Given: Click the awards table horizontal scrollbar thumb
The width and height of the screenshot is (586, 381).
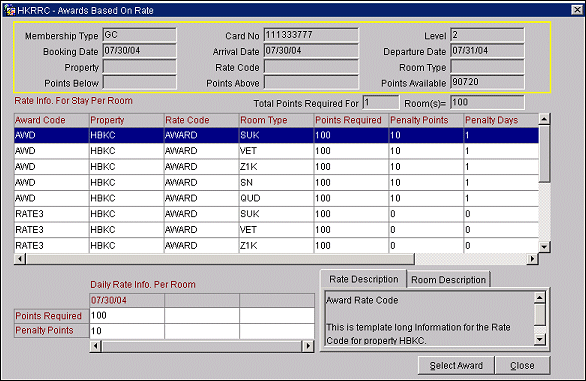Looking at the screenshot, I should (x=220, y=259).
